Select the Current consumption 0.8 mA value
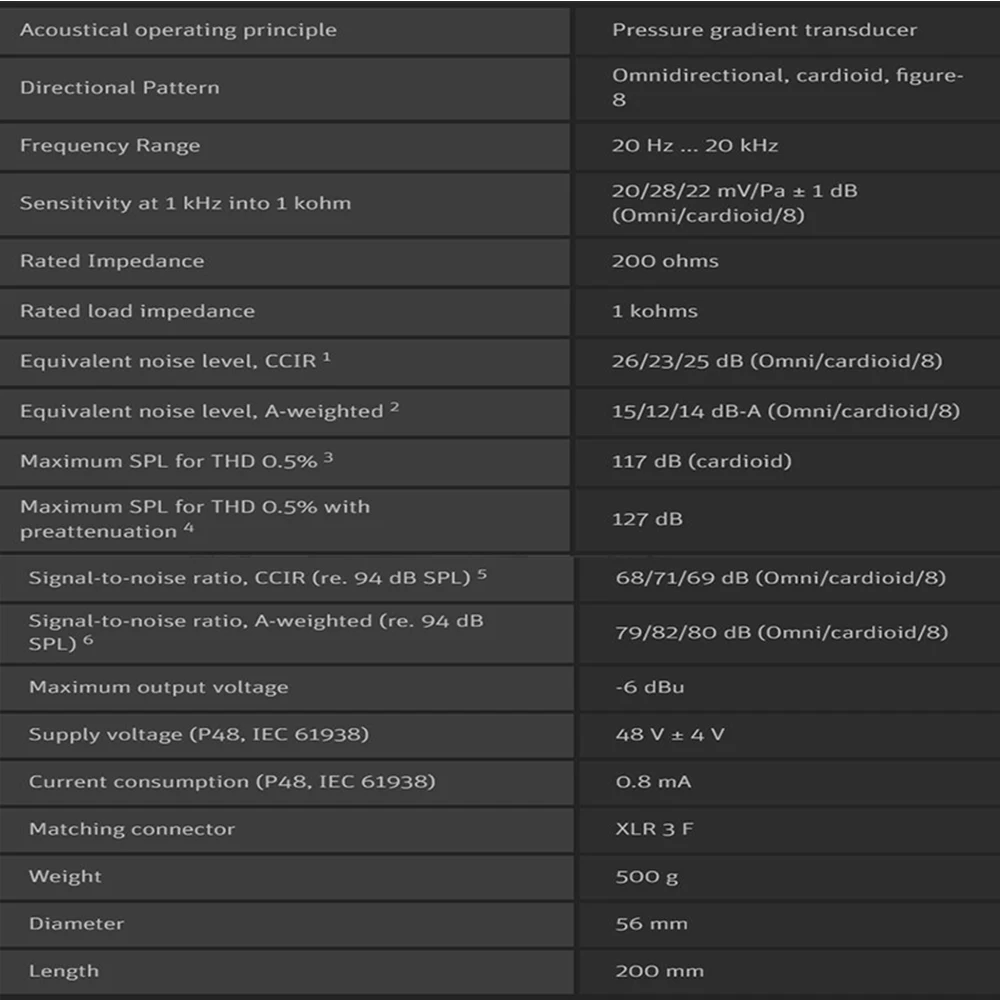This screenshot has width=1000, height=1000. tap(653, 781)
